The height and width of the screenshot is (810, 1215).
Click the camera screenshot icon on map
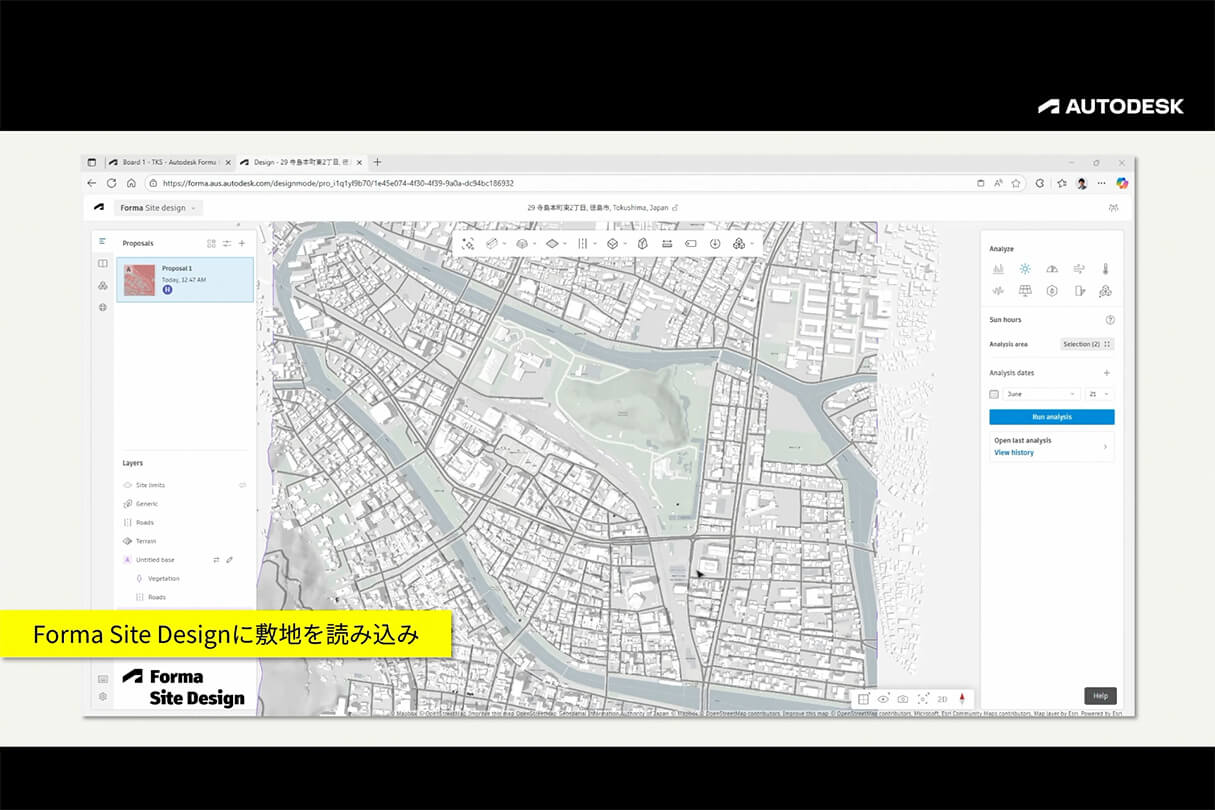(x=903, y=699)
